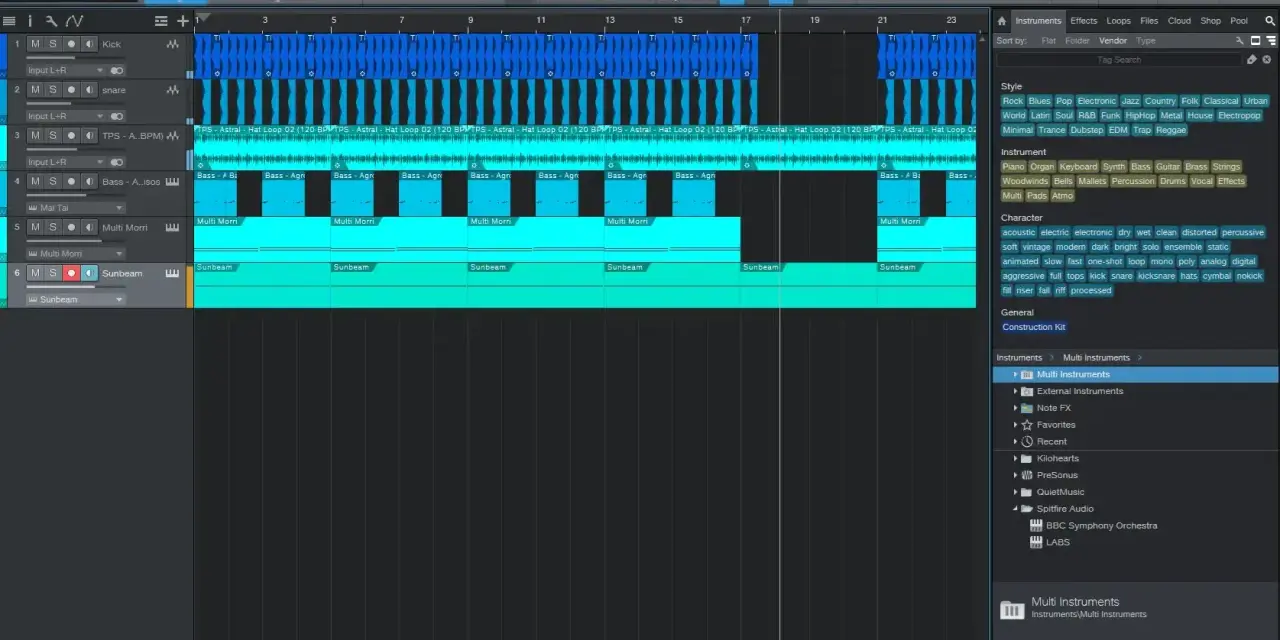Toggle monitor on Sunbeam track
Image resolution: width=1280 pixels, height=640 pixels.
(x=89, y=273)
